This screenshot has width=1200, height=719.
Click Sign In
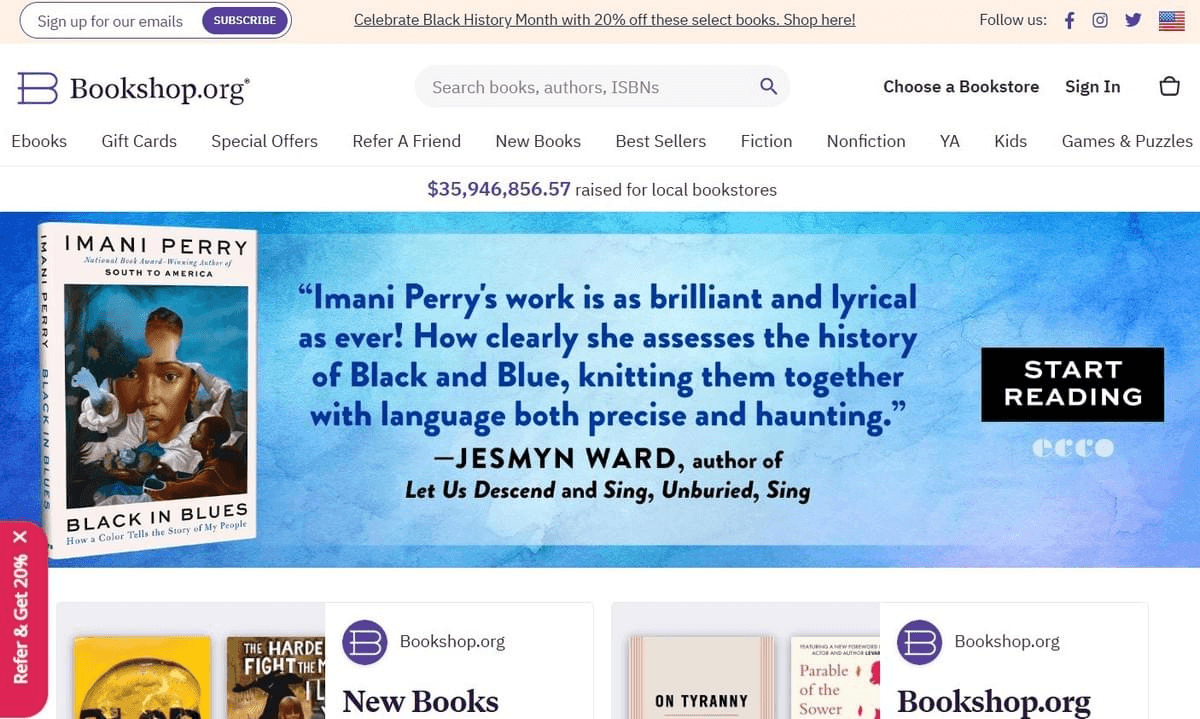[x=1093, y=87]
